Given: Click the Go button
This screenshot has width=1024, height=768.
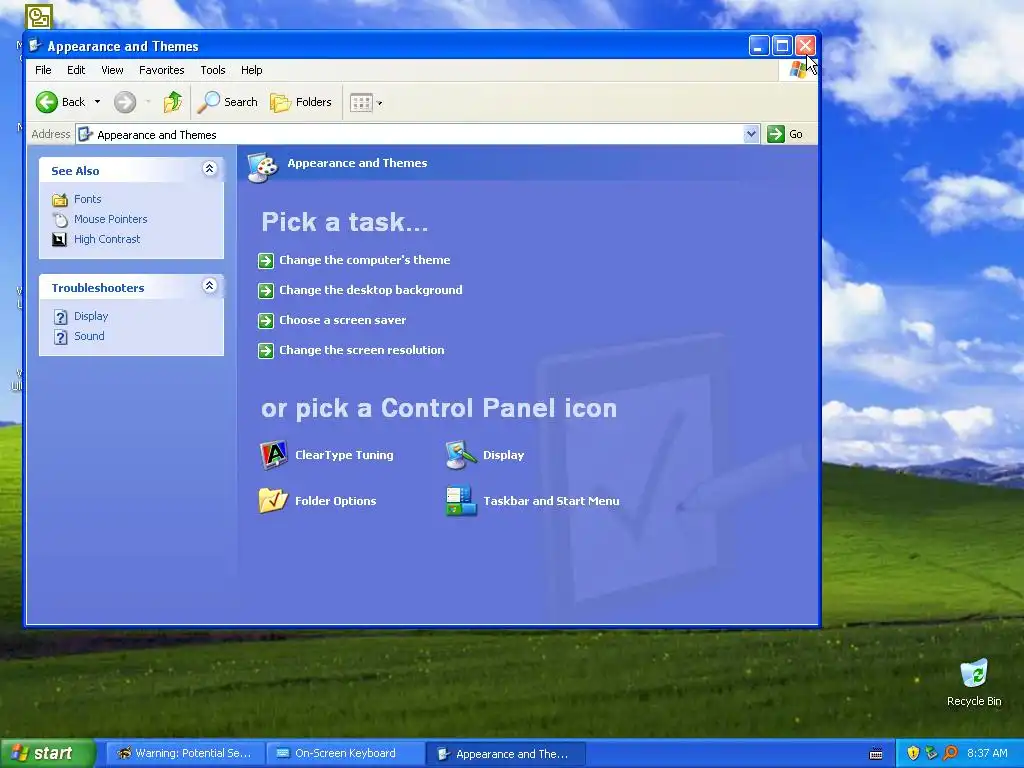Looking at the screenshot, I should coord(785,134).
